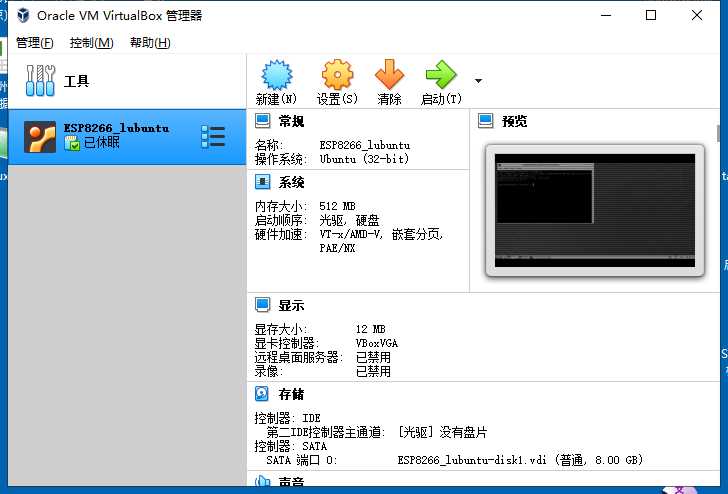This screenshot has height=494, width=728.
Task: Click the VM name value ESP8266_lubuntu
Action: (364, 145)
